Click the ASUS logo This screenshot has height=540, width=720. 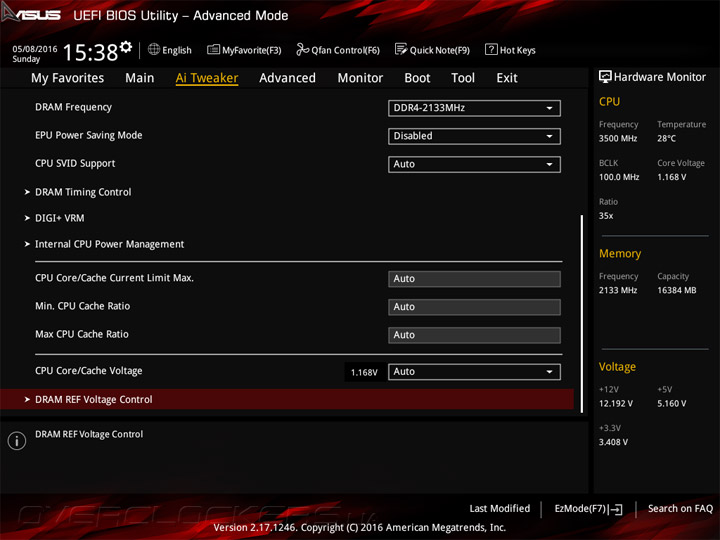tap(31, 14)
